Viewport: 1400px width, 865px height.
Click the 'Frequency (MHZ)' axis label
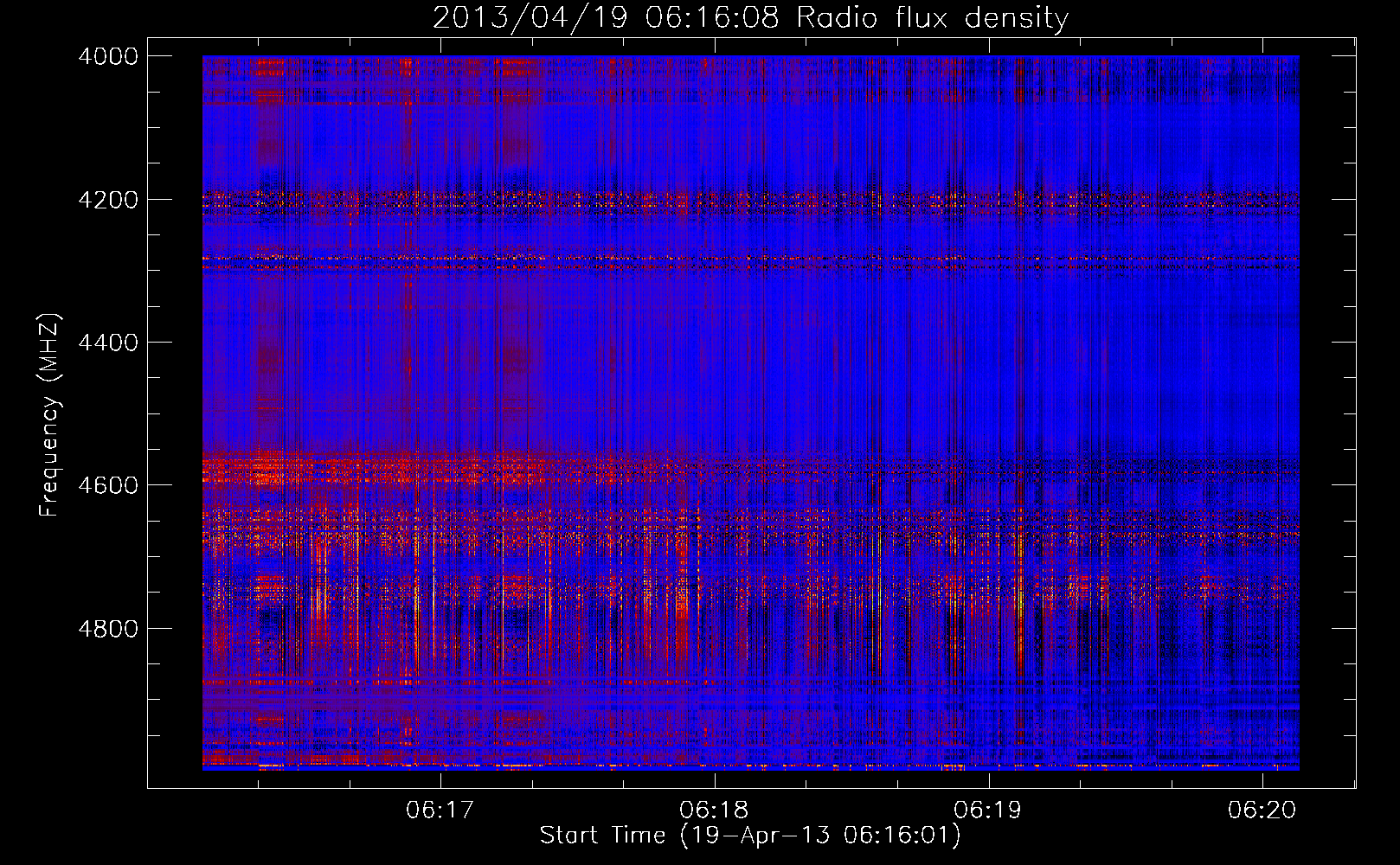point(50,415)
